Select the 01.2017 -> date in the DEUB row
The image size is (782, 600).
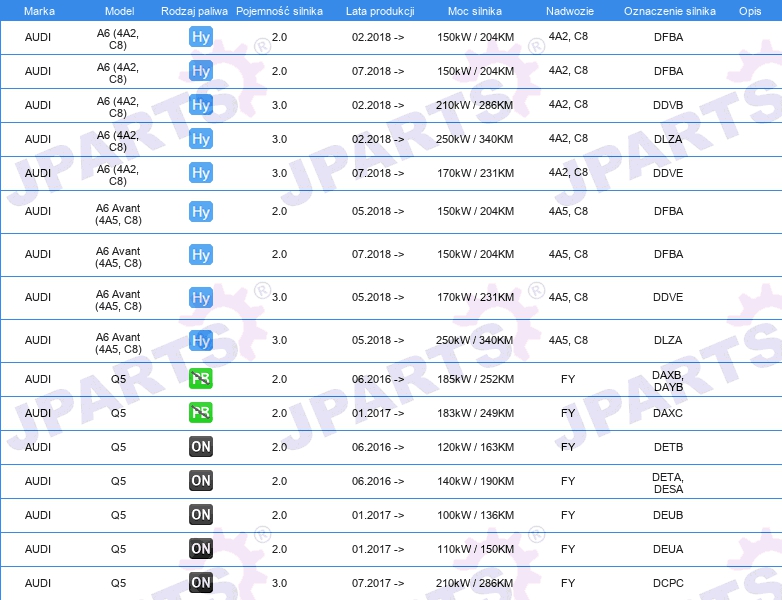pos(378,515)
